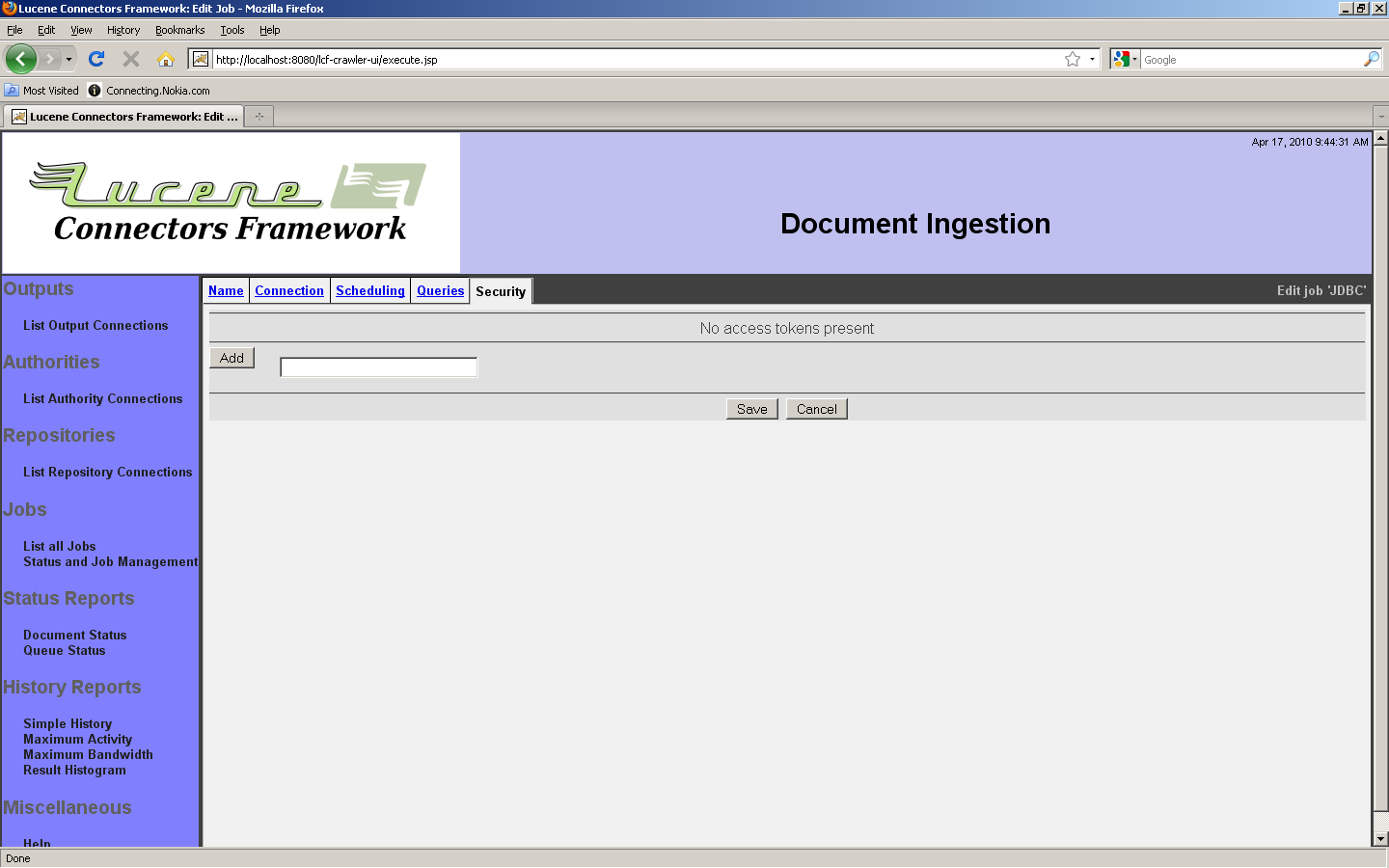1389x868 pixels.
Task: Click the Home icon in toolbar
Action: pyautogui.click(x=166, y=59)
